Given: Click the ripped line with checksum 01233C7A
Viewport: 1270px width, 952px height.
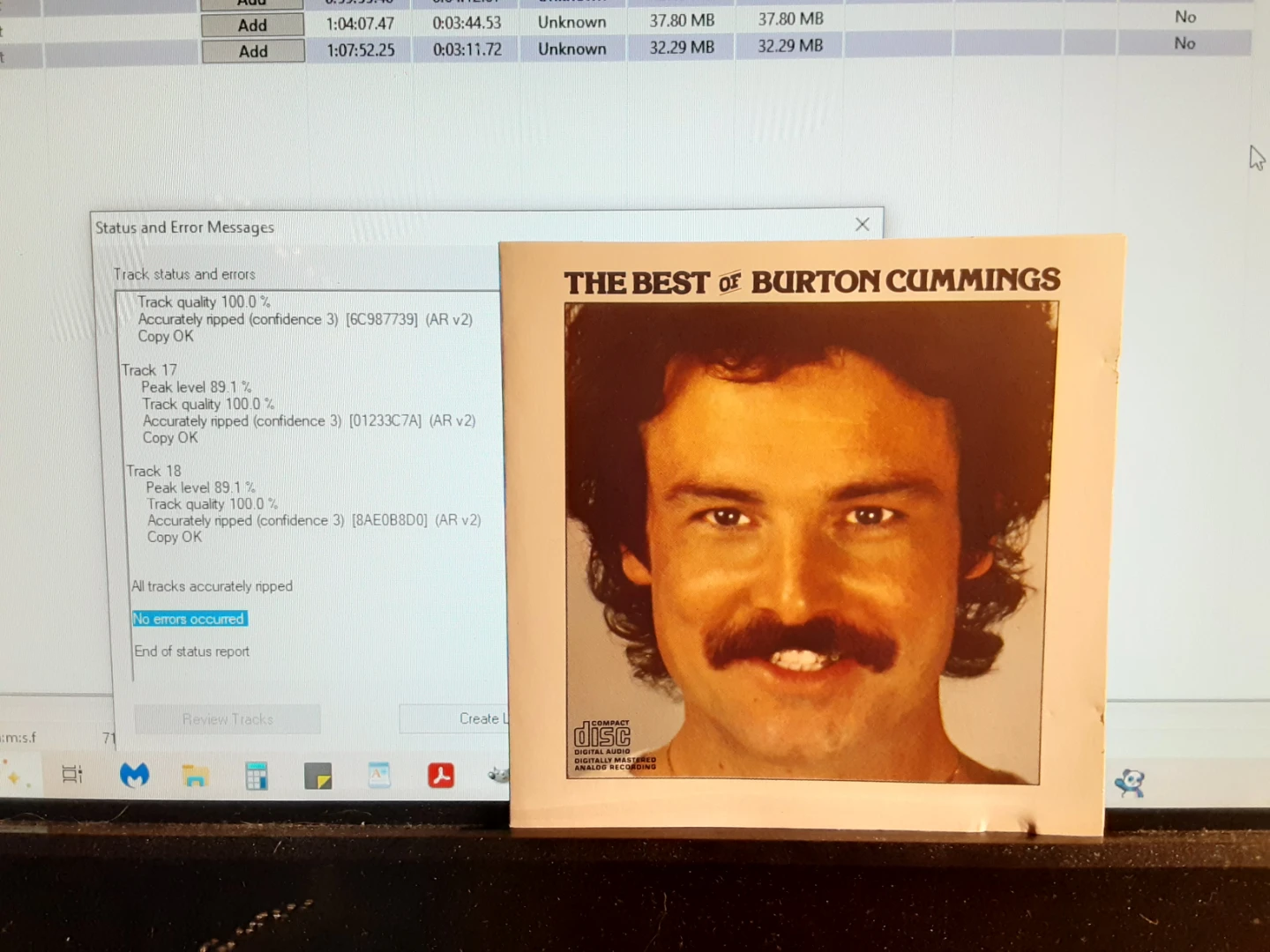Looking at the screenshot, I should point(309,420).
